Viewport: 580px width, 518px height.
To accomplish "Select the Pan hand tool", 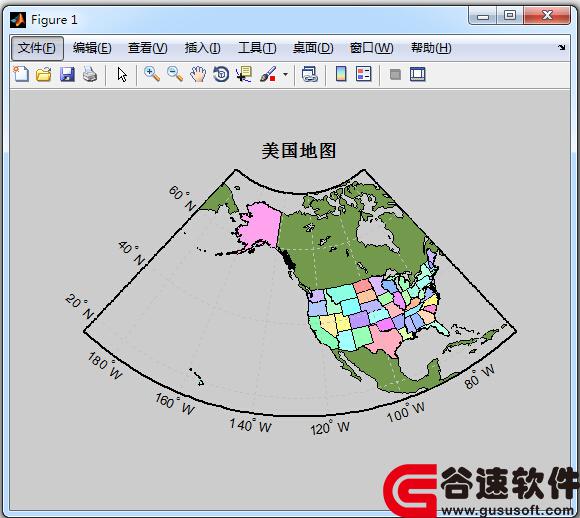I will pyautogui.click(x=198, y=74).
